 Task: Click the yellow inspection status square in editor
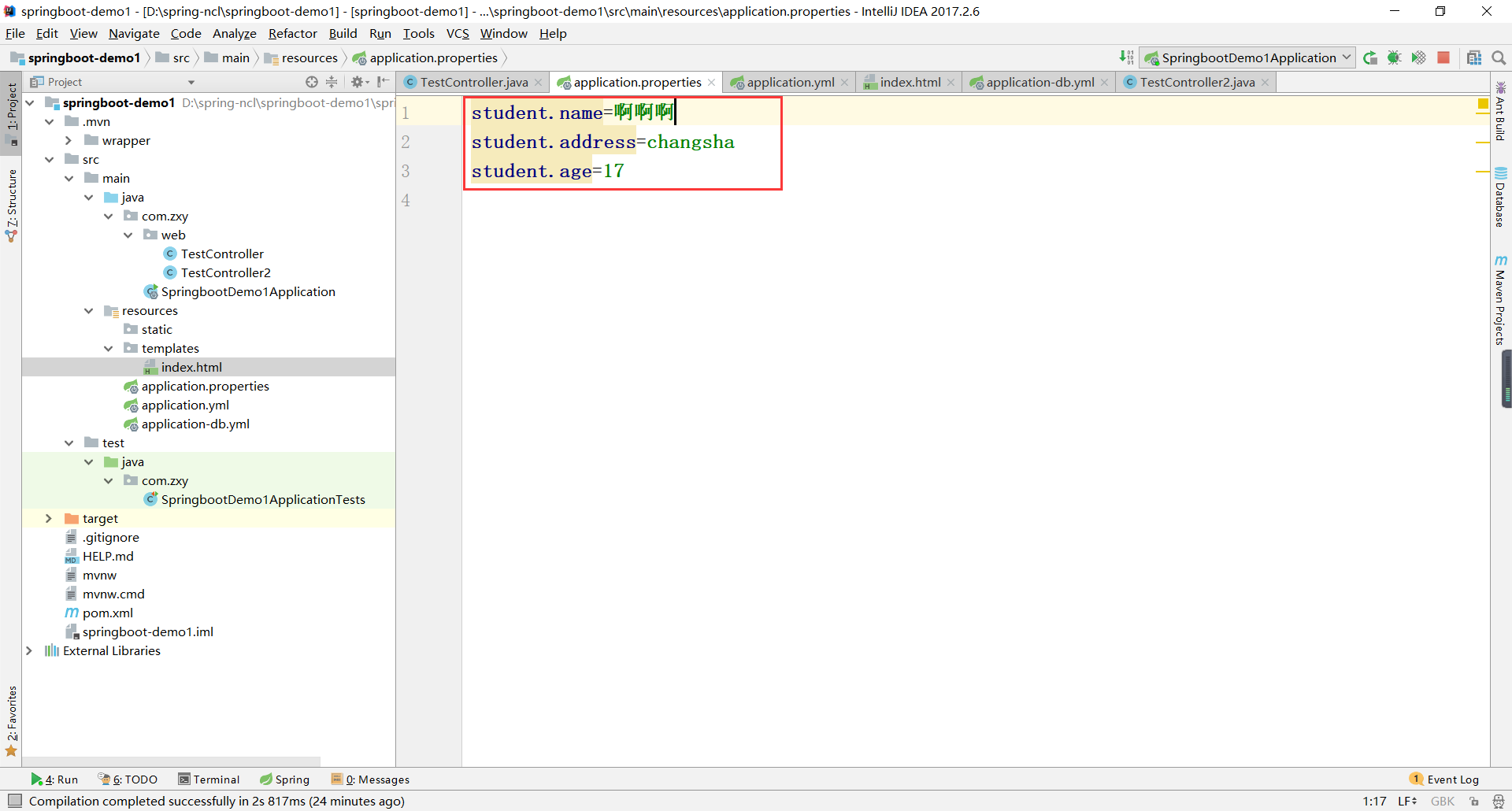(1483, 103)
